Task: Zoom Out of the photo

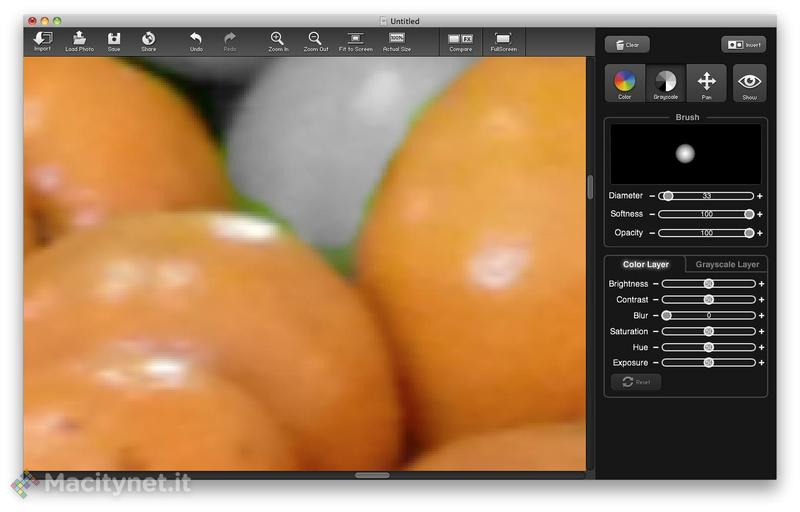Action: point(315,40)
